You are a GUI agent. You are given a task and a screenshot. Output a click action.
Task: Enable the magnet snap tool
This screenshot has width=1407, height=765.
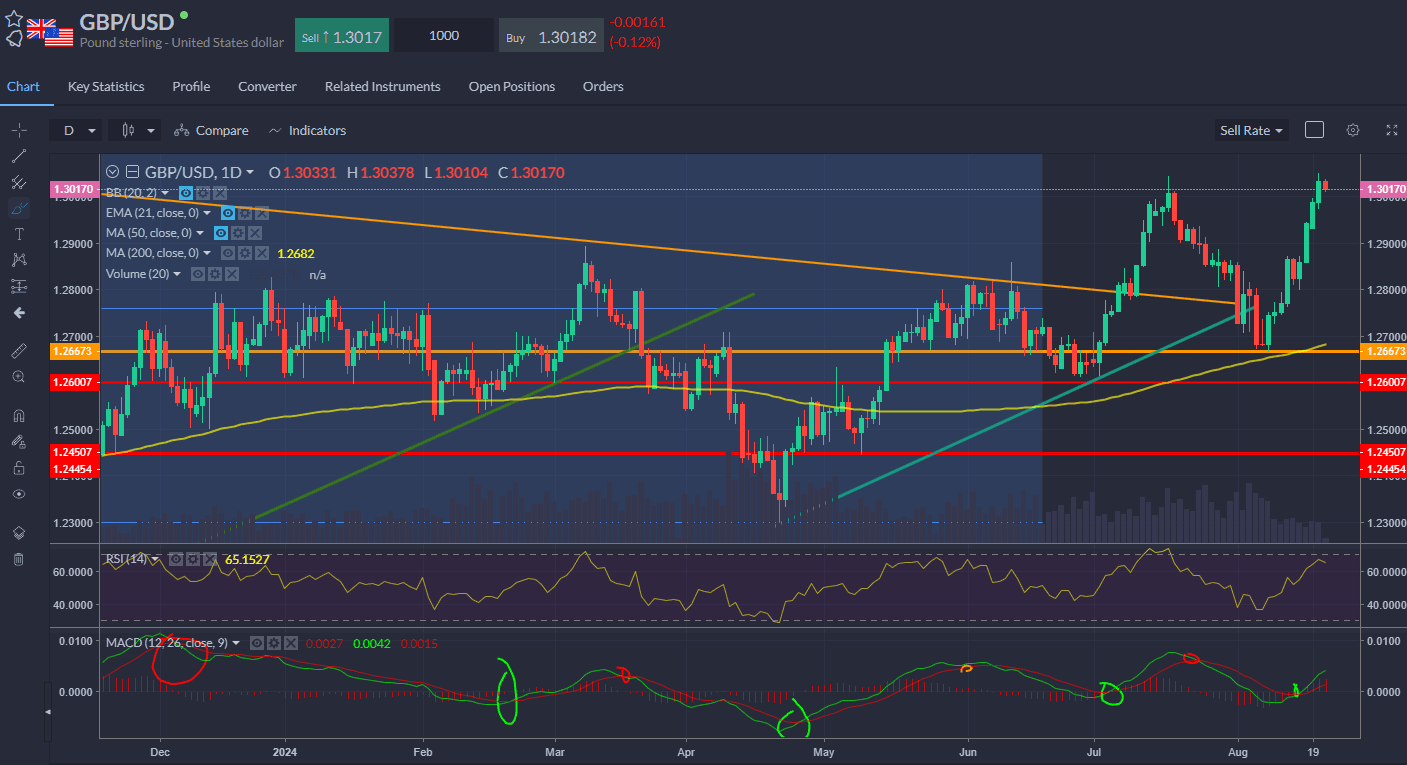18,416
